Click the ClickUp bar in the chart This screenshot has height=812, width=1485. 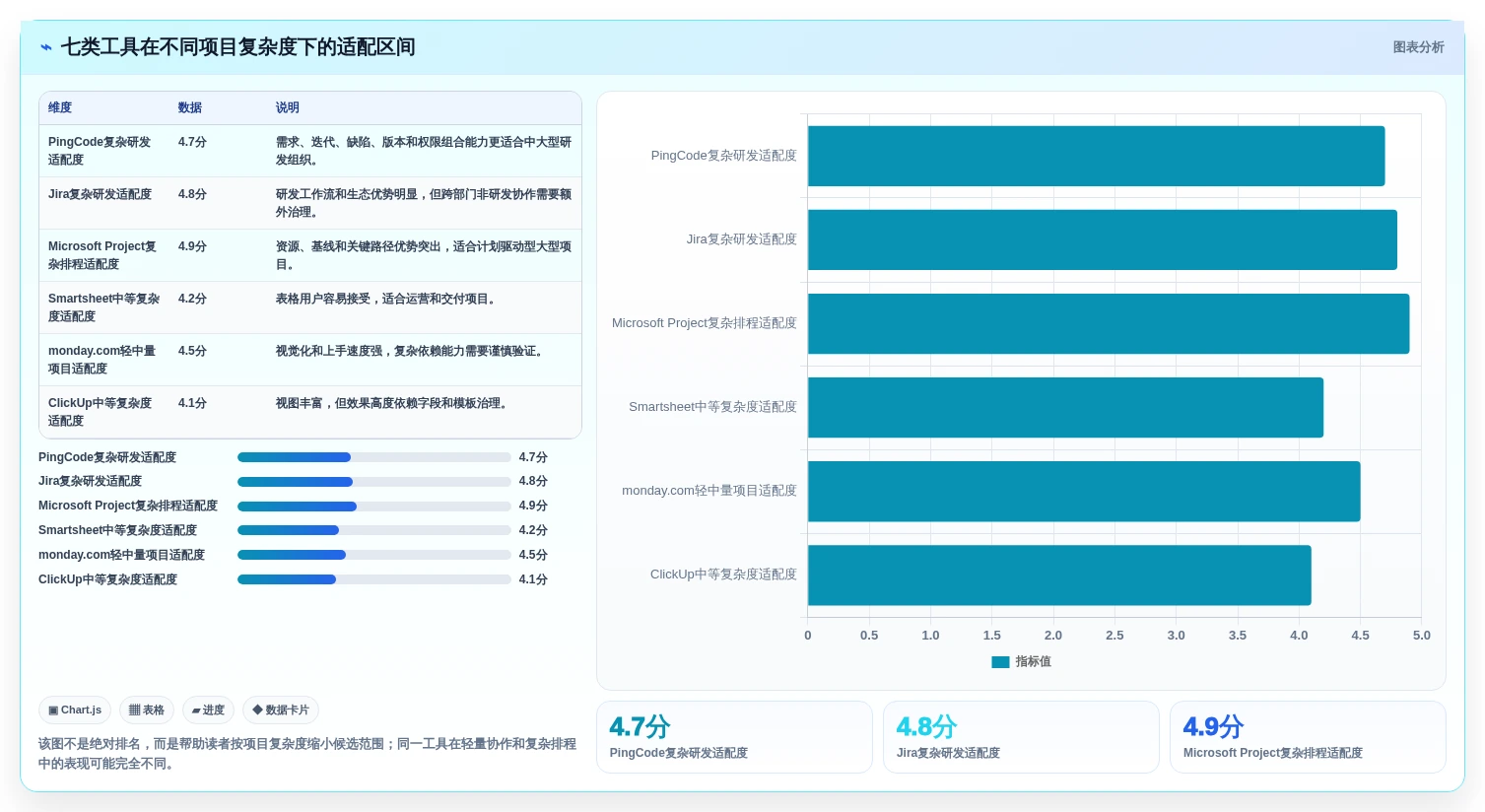pos(1059,575)
